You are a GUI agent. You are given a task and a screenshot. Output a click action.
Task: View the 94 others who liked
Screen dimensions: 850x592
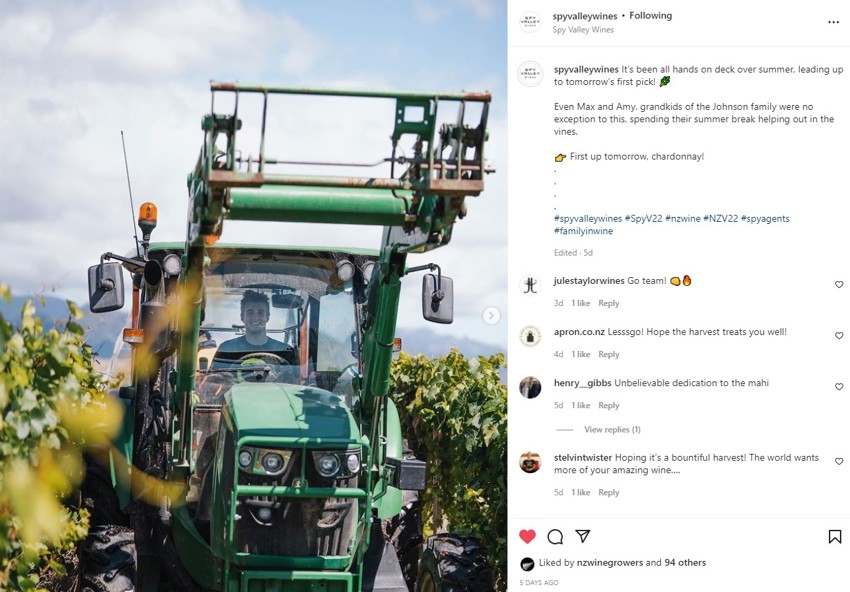[x=685, y=563]
